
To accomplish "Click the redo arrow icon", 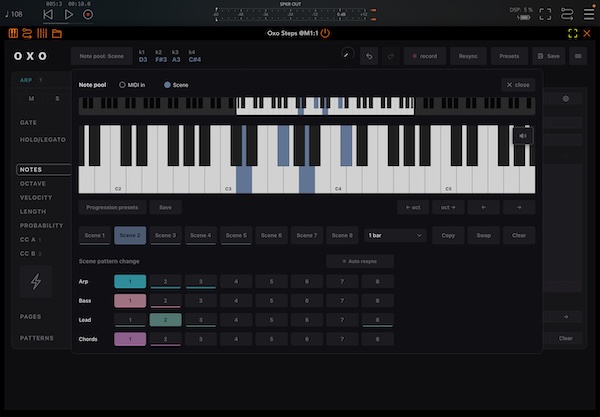I will [390, 56].
